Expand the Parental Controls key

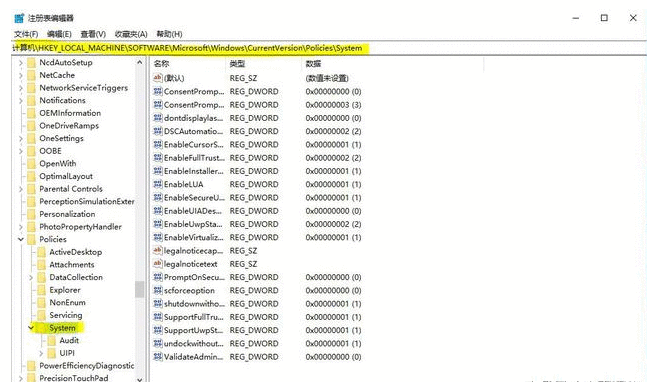pyautogui.click(x=21, y=189)
